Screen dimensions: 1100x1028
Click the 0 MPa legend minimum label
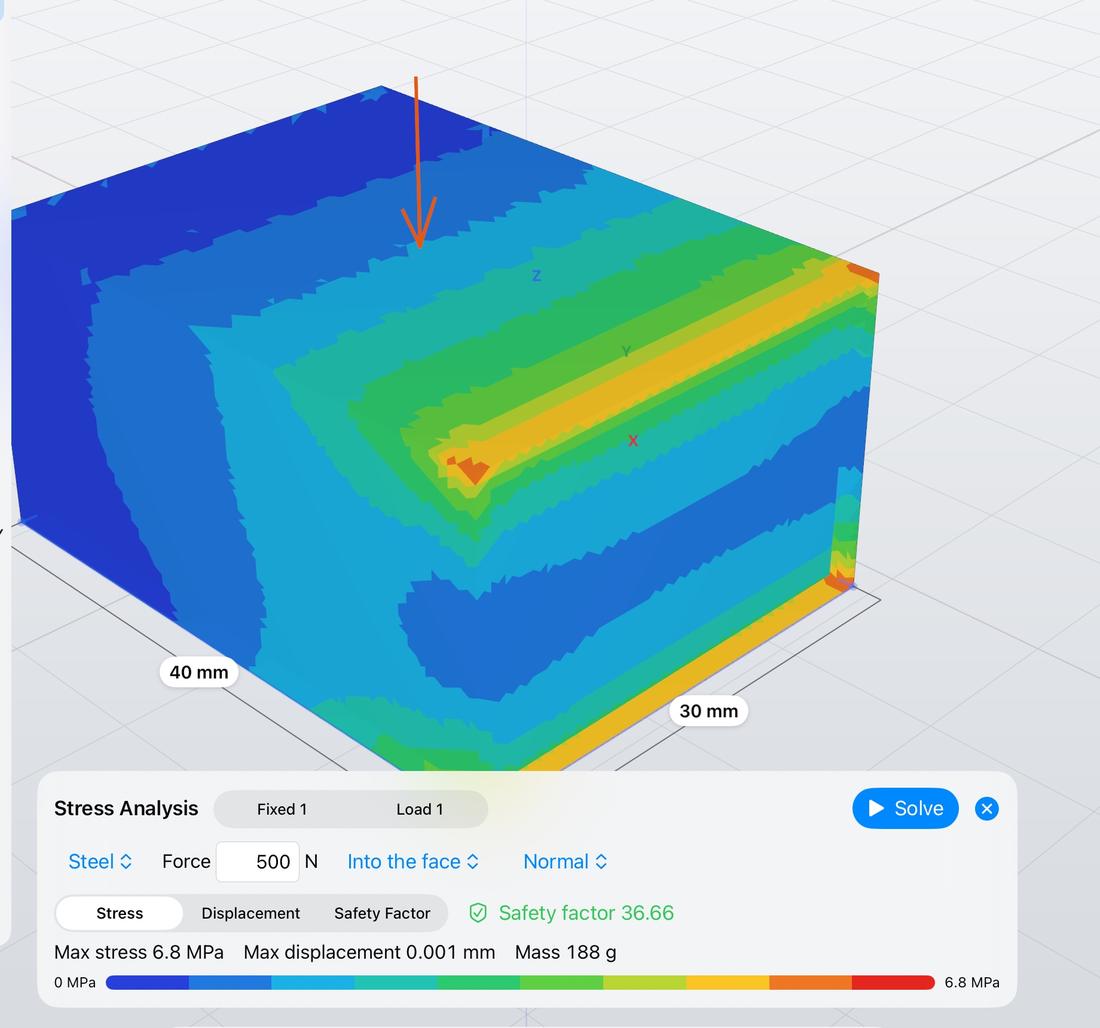tap(75, 982)
